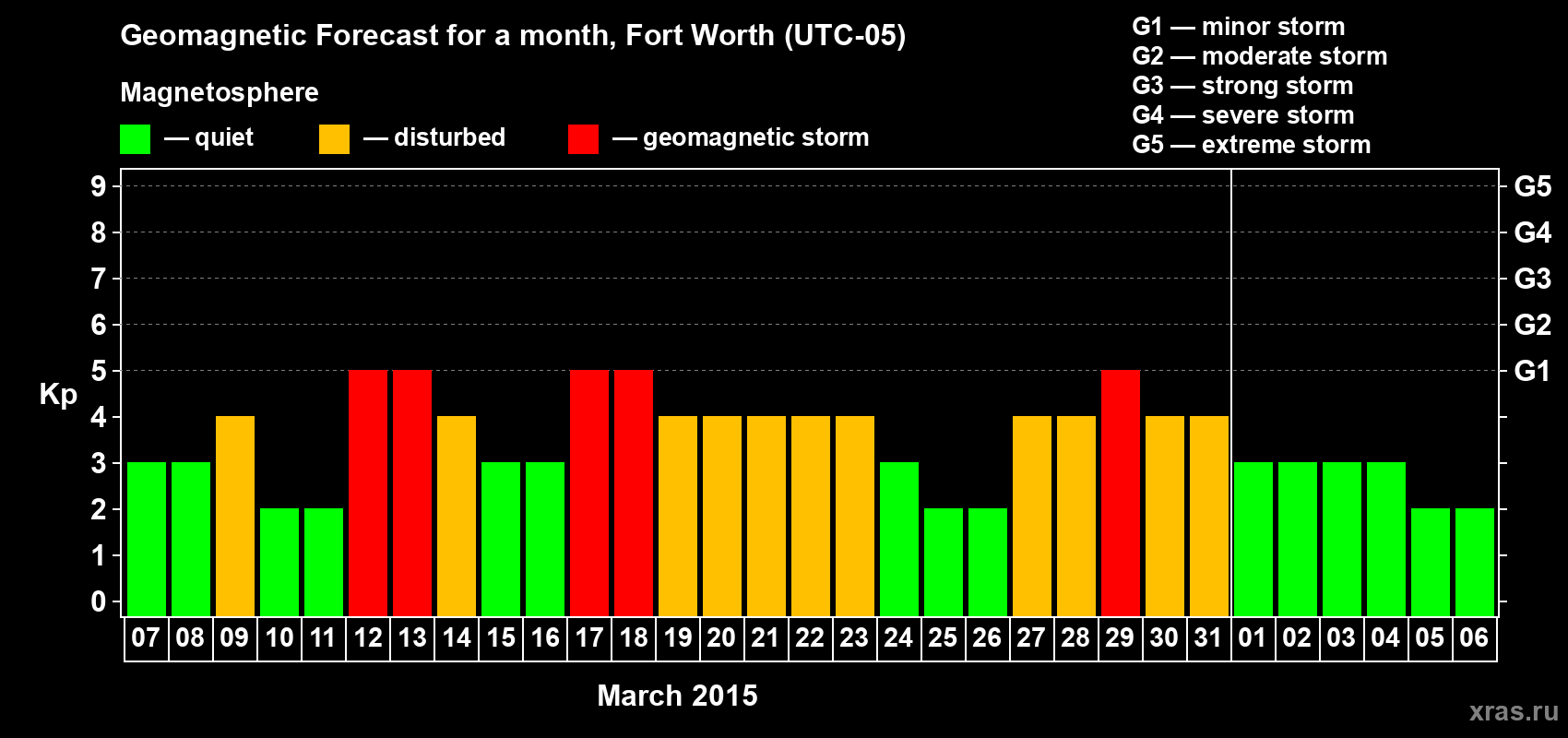This screenshot has height=738, width=1568.
Task: Select the orange bar for March 27
Action: pyautogui.click(x=1032, y=516)
